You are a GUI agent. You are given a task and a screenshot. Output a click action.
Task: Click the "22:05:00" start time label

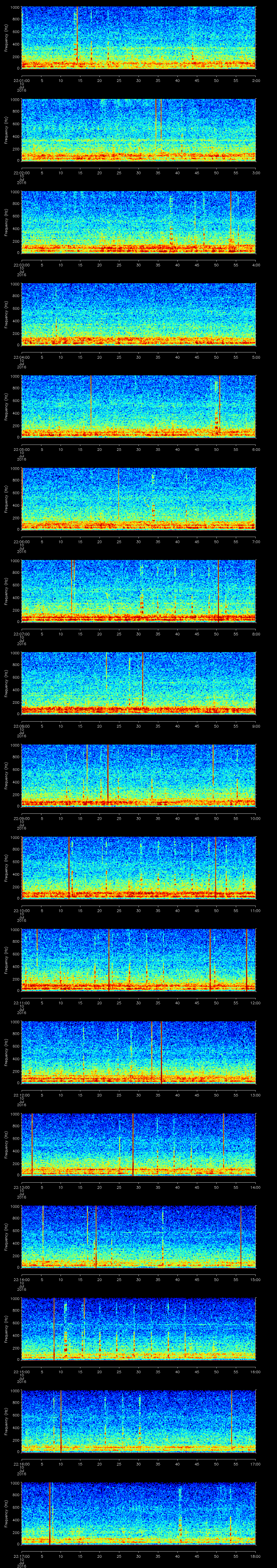point(21,449)
